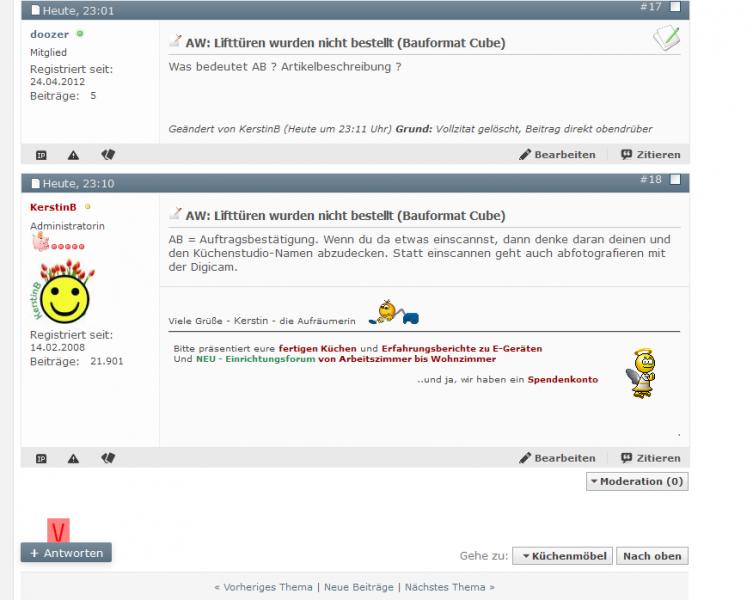Click the IP icon under KerstinB's post
The height and width of the screenshot is (600, 753).
pos(41,459)
